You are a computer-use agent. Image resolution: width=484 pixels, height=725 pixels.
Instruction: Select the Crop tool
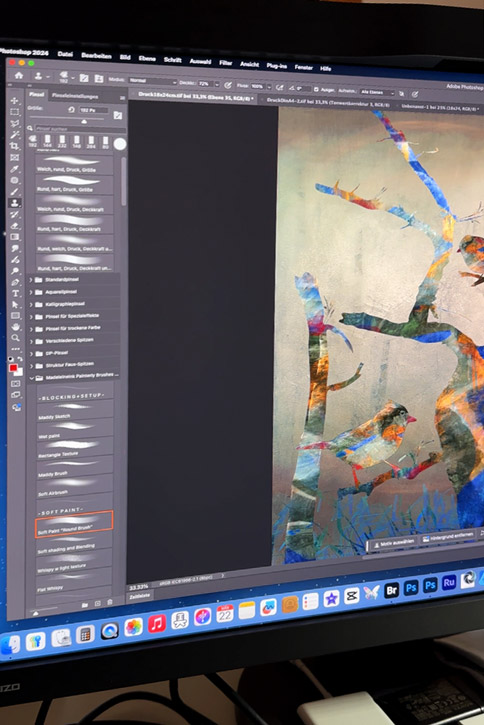(15, 146)
